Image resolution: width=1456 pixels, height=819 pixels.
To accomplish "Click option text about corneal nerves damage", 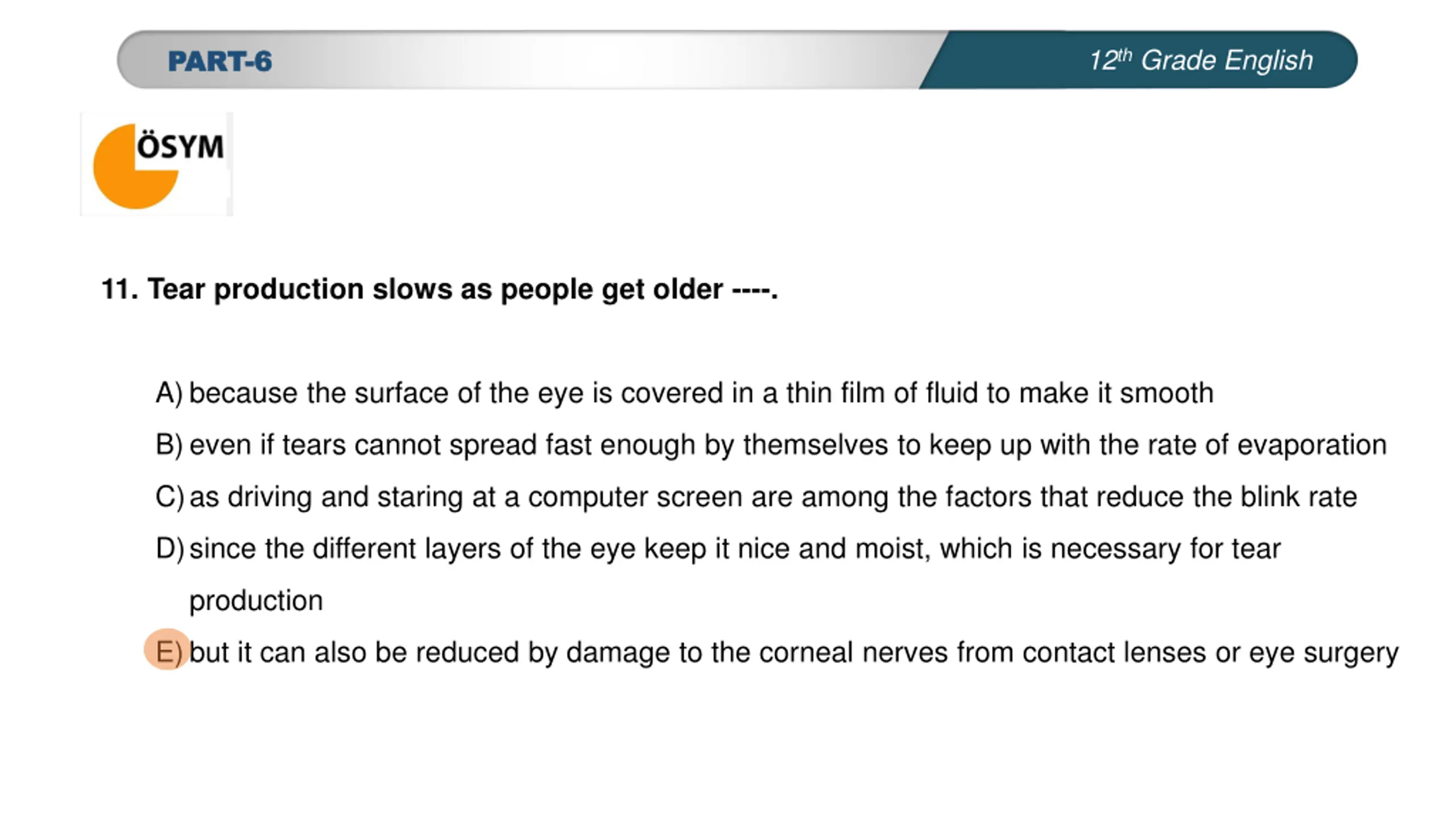I will coord(793,653).
